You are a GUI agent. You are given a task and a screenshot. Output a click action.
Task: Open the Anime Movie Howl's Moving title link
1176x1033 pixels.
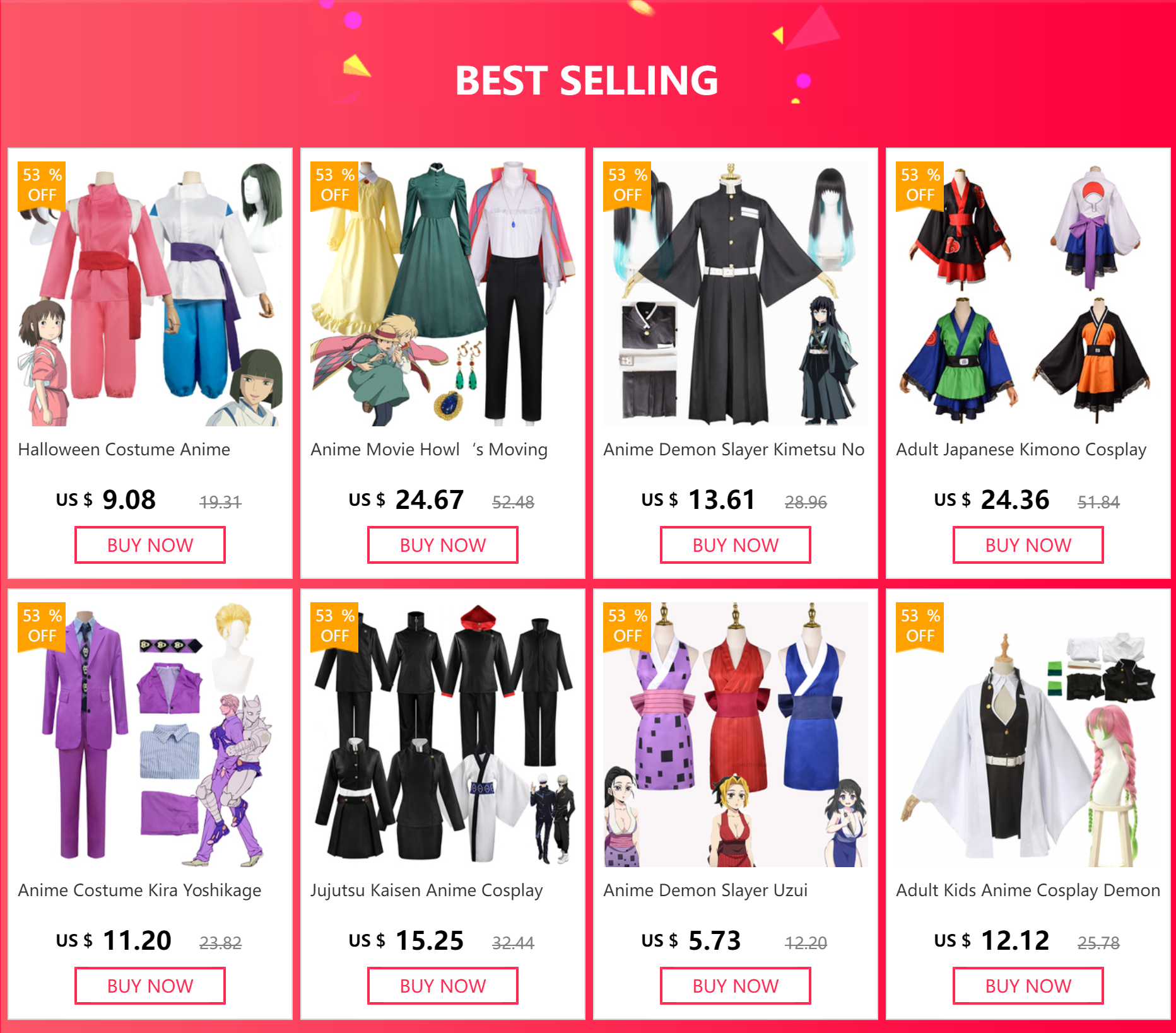(429, 450)
